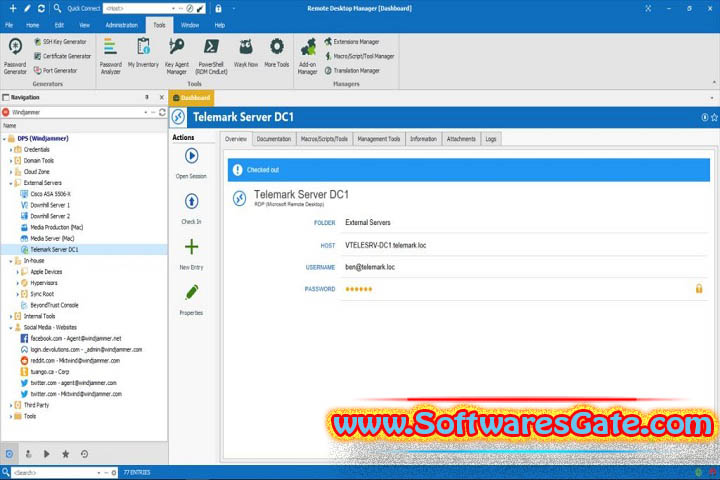Open Favorites star in navigation footer
The width and height of the screenshot is (720, 480).
(x=66, y=454)
